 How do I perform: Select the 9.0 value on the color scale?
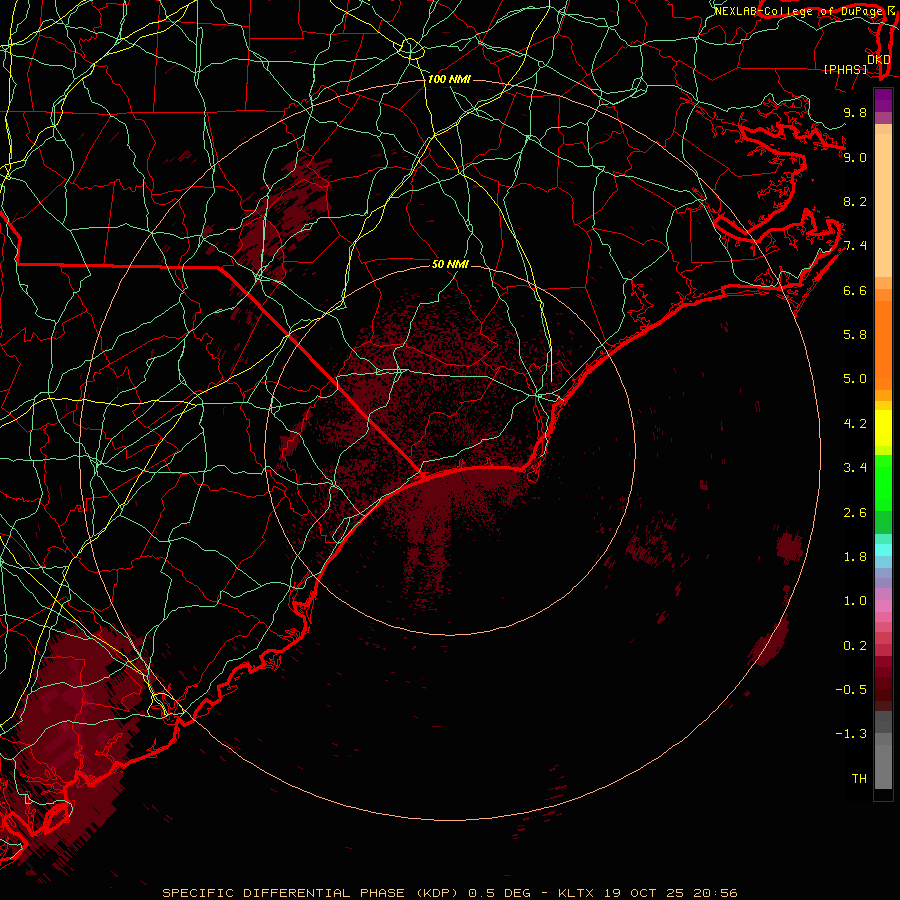855,157
